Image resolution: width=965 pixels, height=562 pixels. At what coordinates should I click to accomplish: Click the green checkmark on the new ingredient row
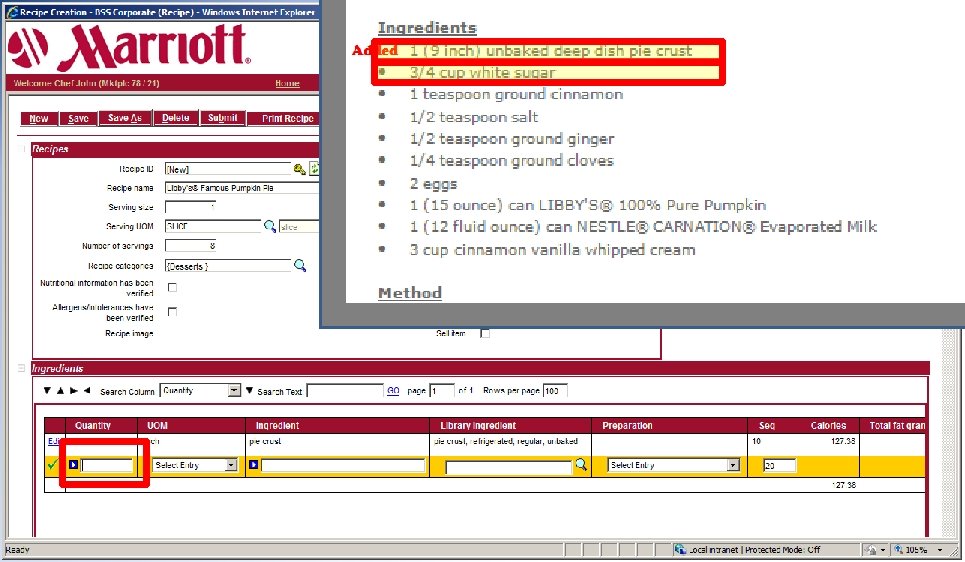tap(52, 465)
